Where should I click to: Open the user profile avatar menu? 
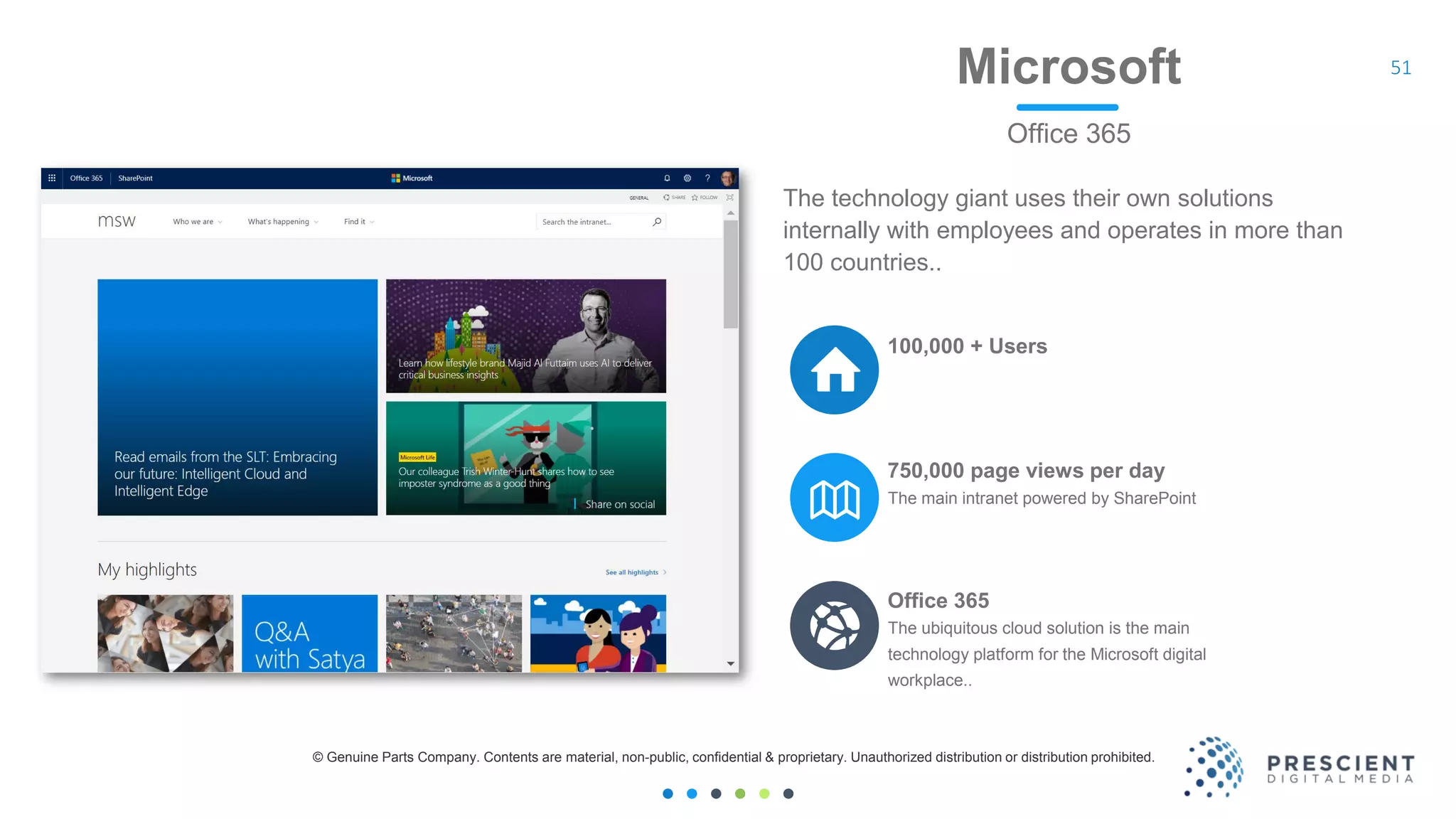tap(728, 178)
